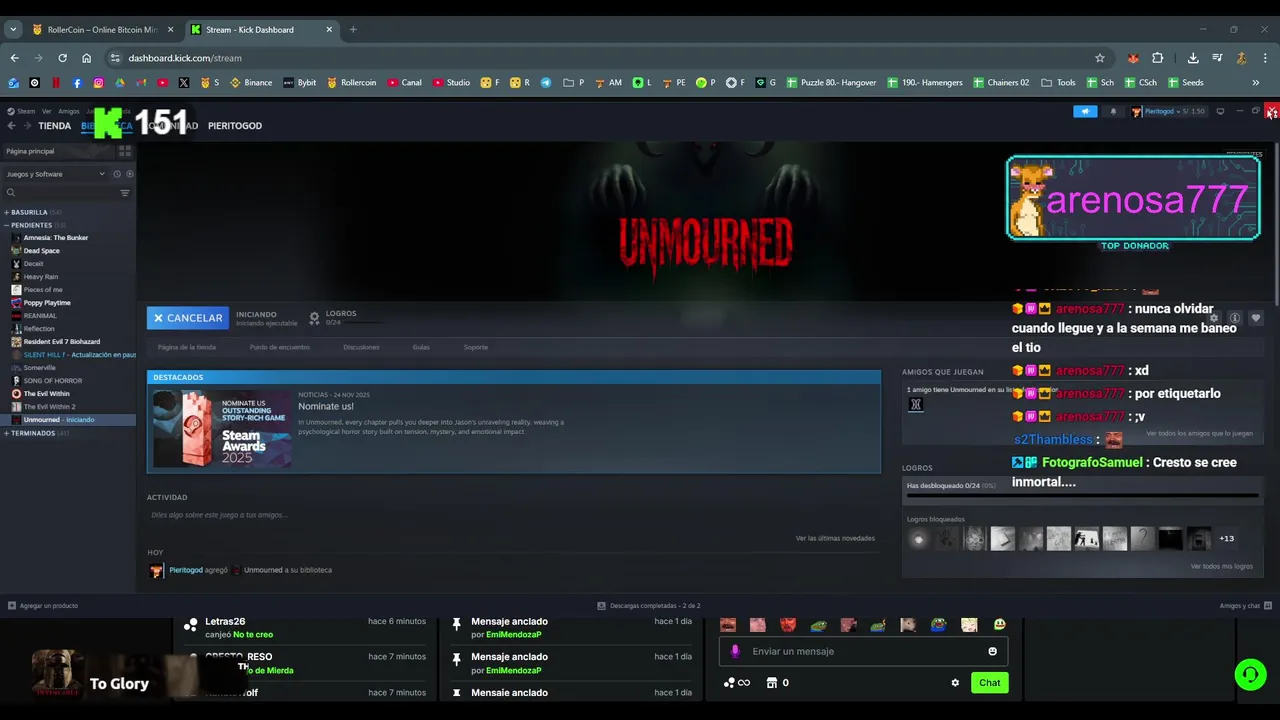Open Amigos y chat panel
This screenshot has height=720, width=1280.
(x=1245, y=606)
